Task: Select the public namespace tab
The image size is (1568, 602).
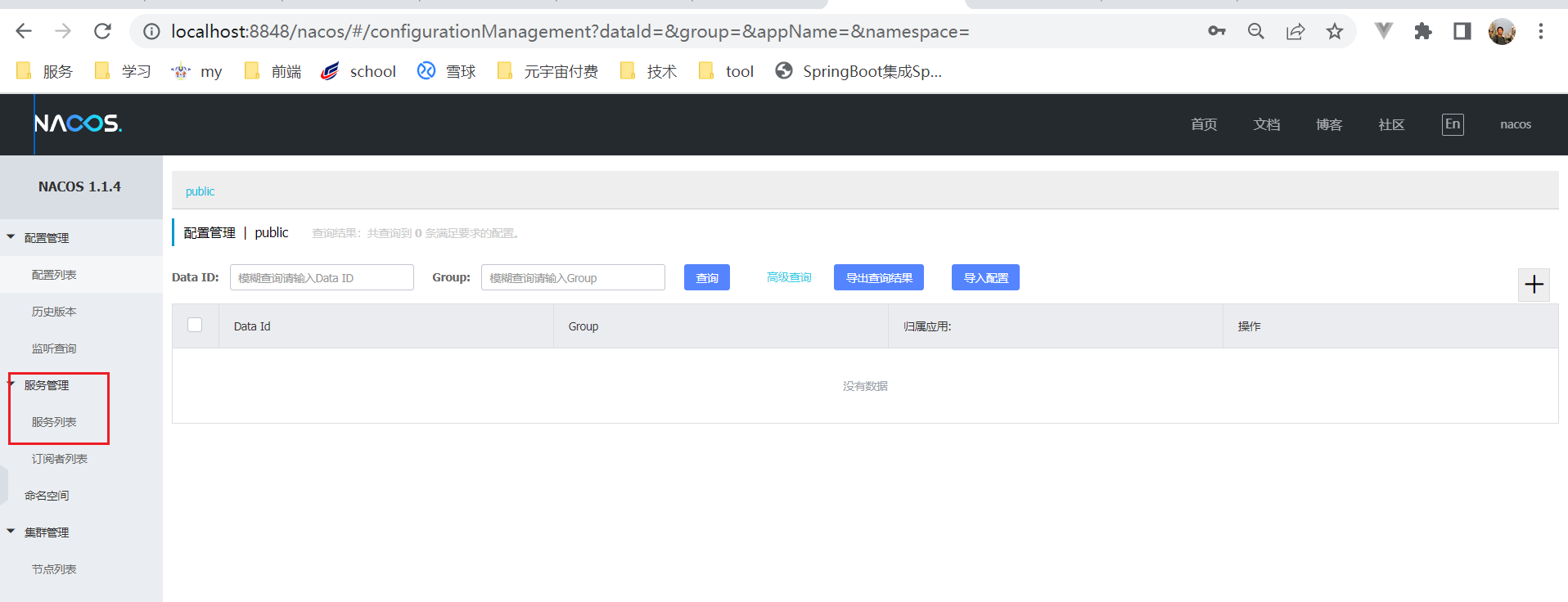Action: coord(200,191)
